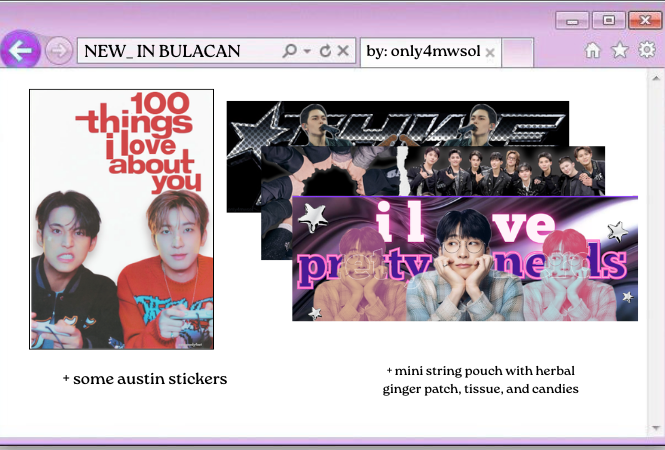Screen dimensions: 665x450
Task: Select the i love pretty nerds banner
Action: point(465,258)
